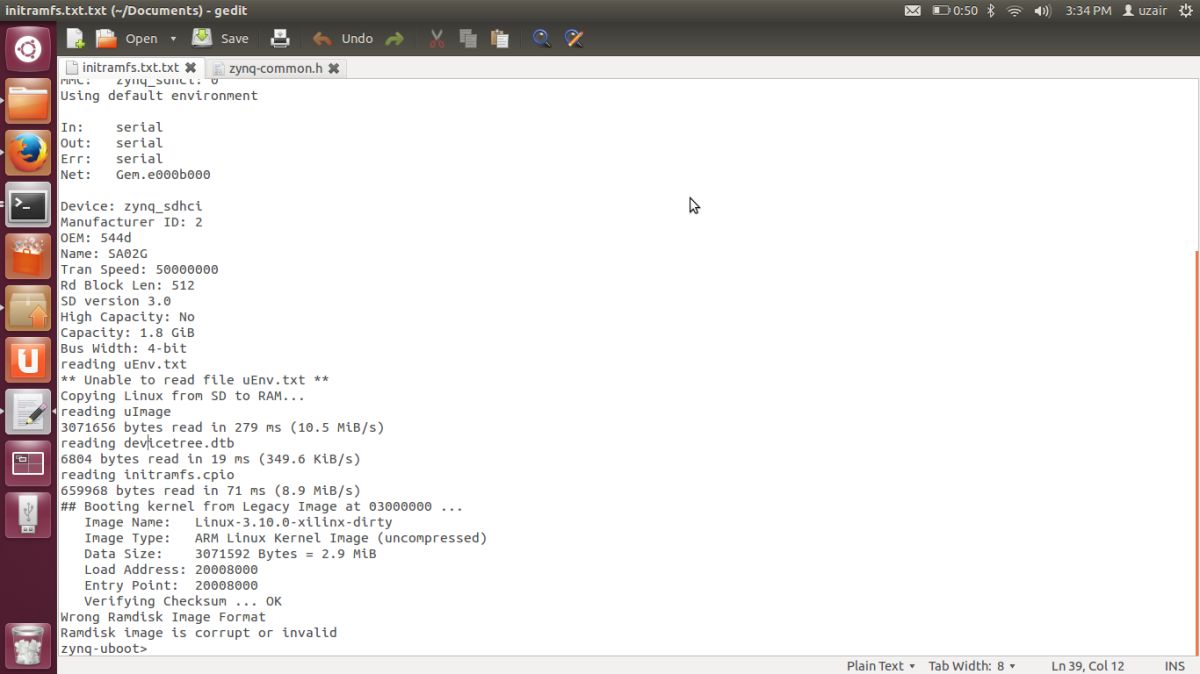Screen dimensions: 1200x674
Task: Open the Tab Width dropdown
Action: tap(972, 665)
